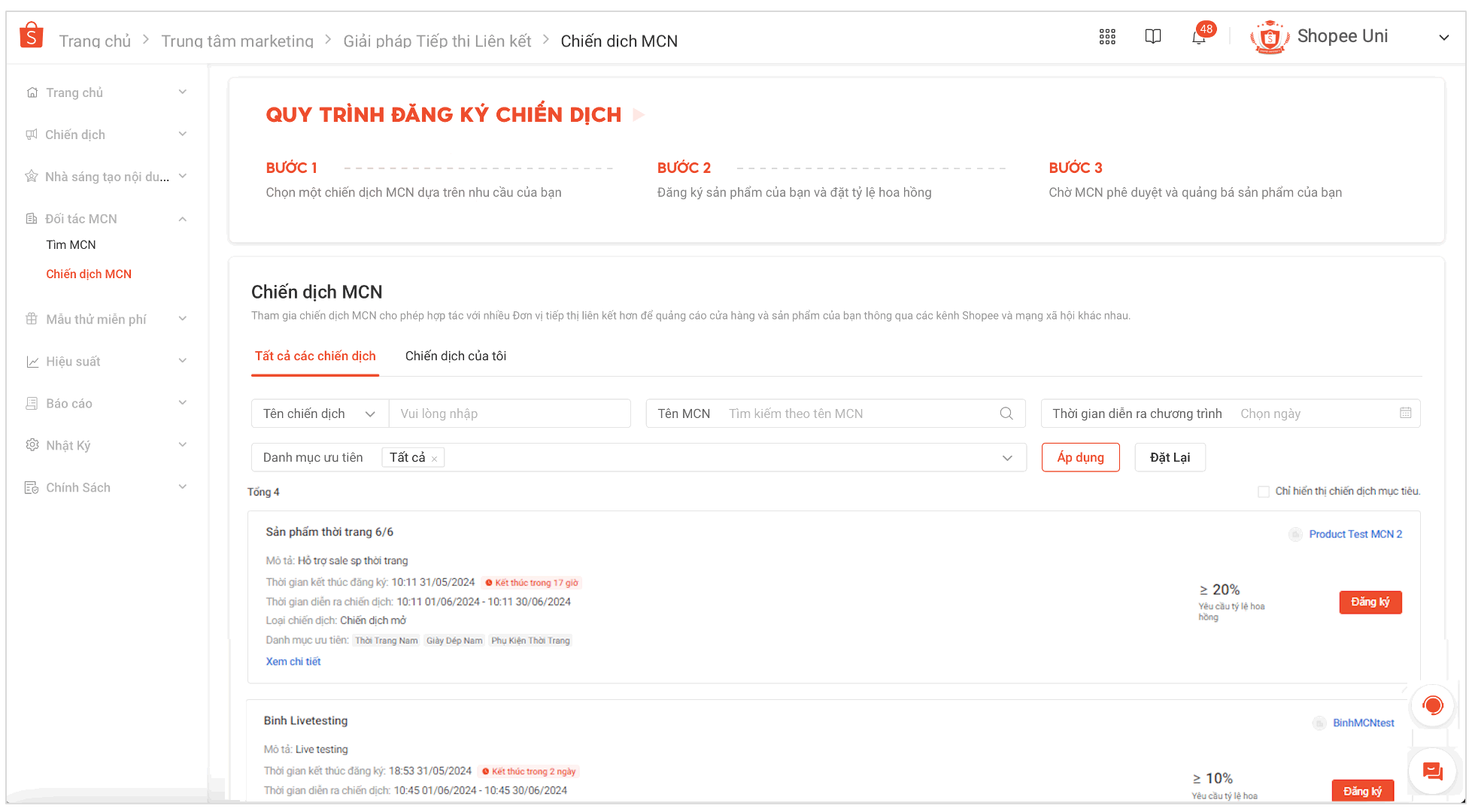Open the date picker for 'Thời gian diễn ra chương trình'
1472x812 pixels.
[x=1405, y=413]
